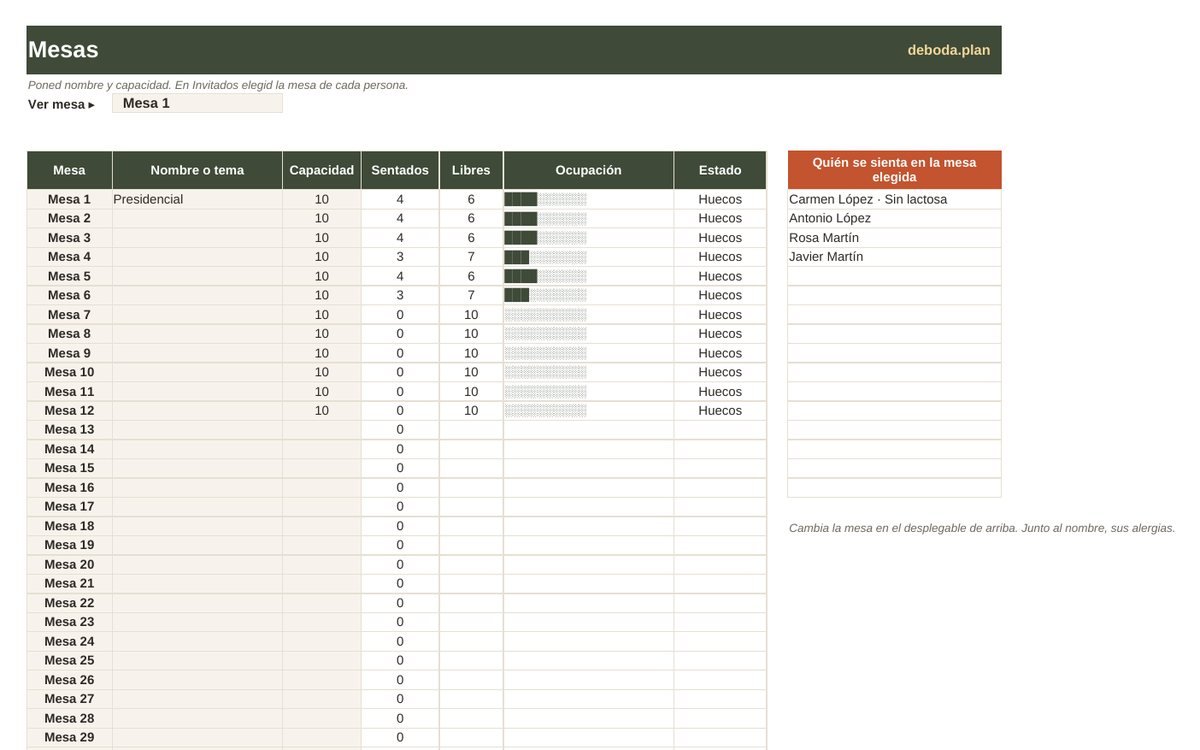Screen dimensions: 1200x750
Task: Click the occupancy bar for Mesa 4
Action: point(546,257)
